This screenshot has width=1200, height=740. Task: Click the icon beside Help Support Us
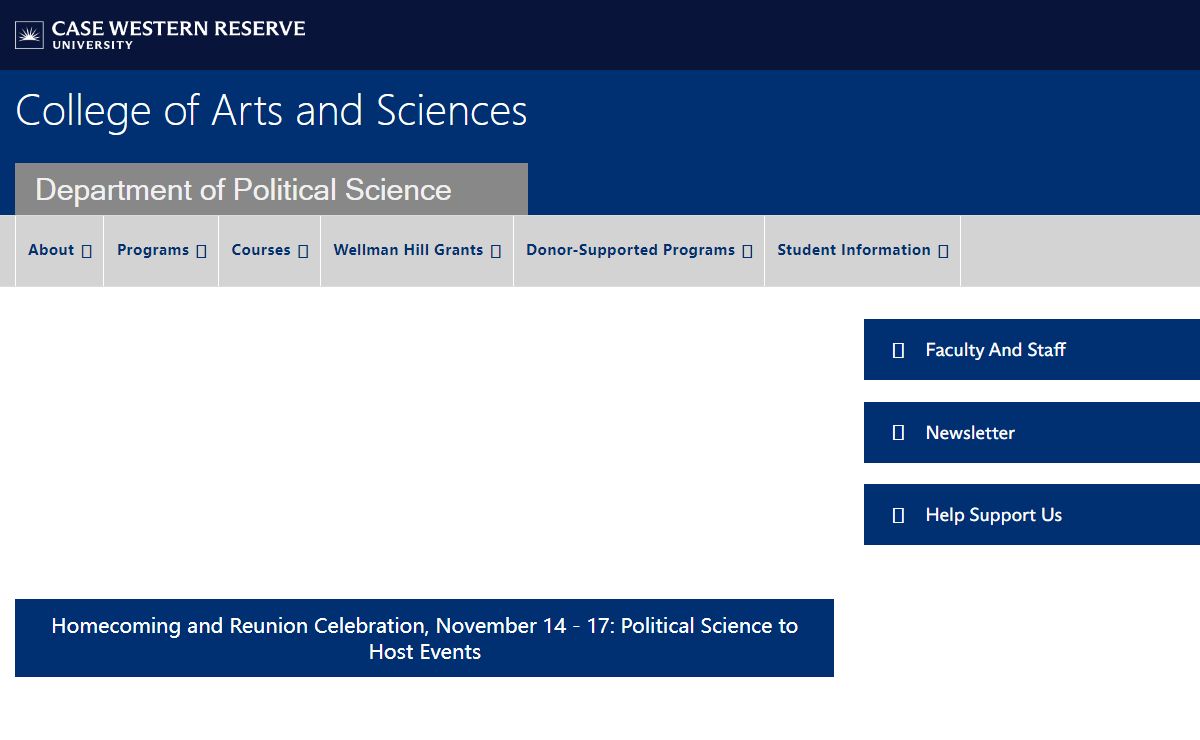point(898,515)
